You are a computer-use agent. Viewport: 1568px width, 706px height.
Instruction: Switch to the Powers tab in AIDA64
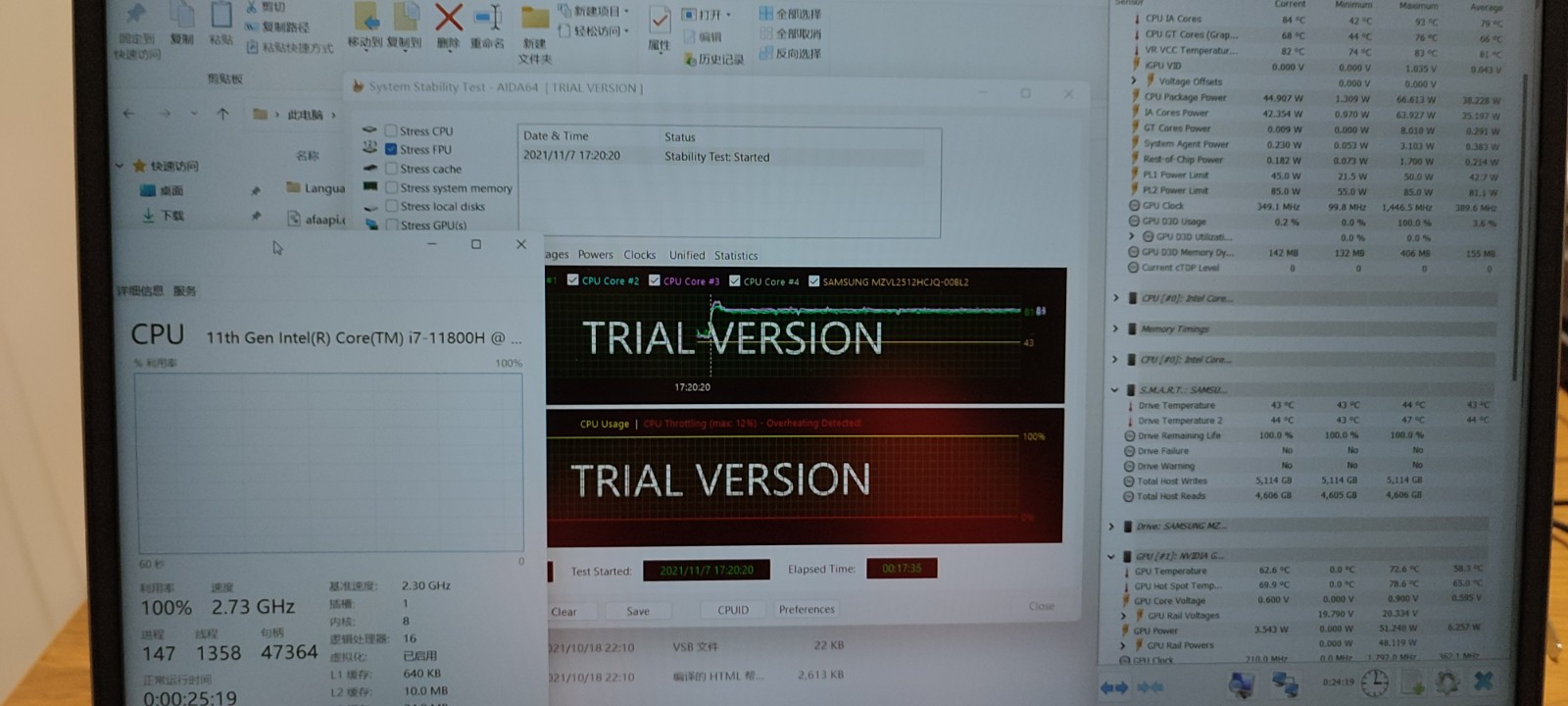pyautogui.click(x=595, y=254)
